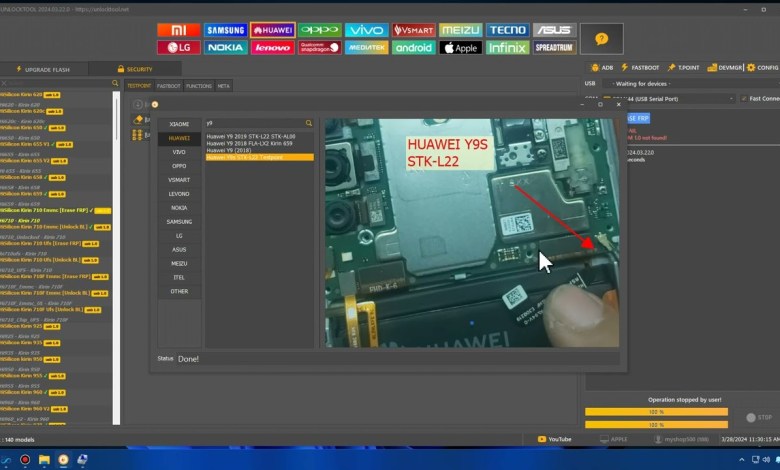Image resolution: width=780 pixels, height=470 pixels.
Task: Click the model list vertical scrollbar
Action: tap(116, 258)
